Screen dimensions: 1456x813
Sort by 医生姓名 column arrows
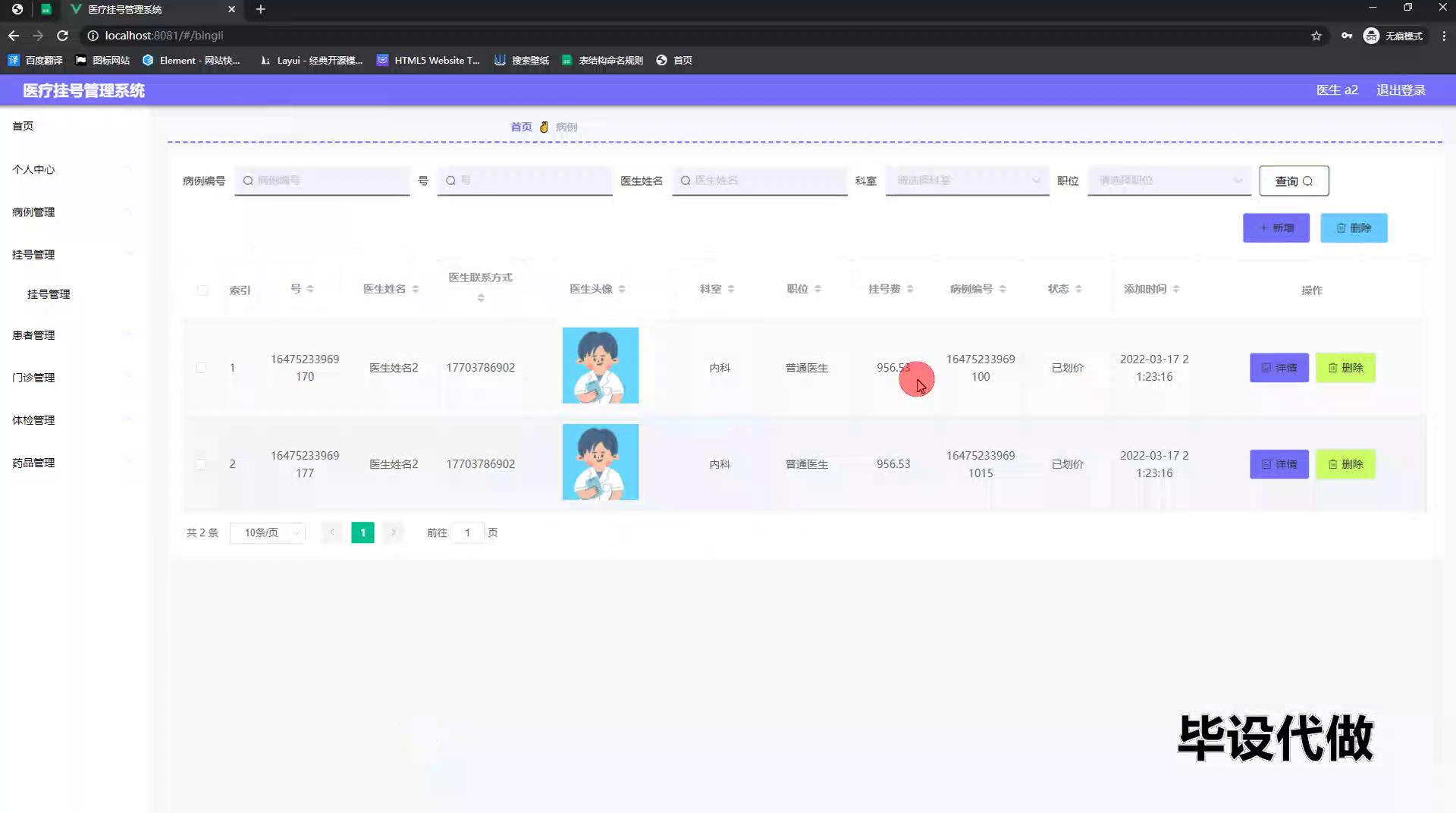click(416, 289)
